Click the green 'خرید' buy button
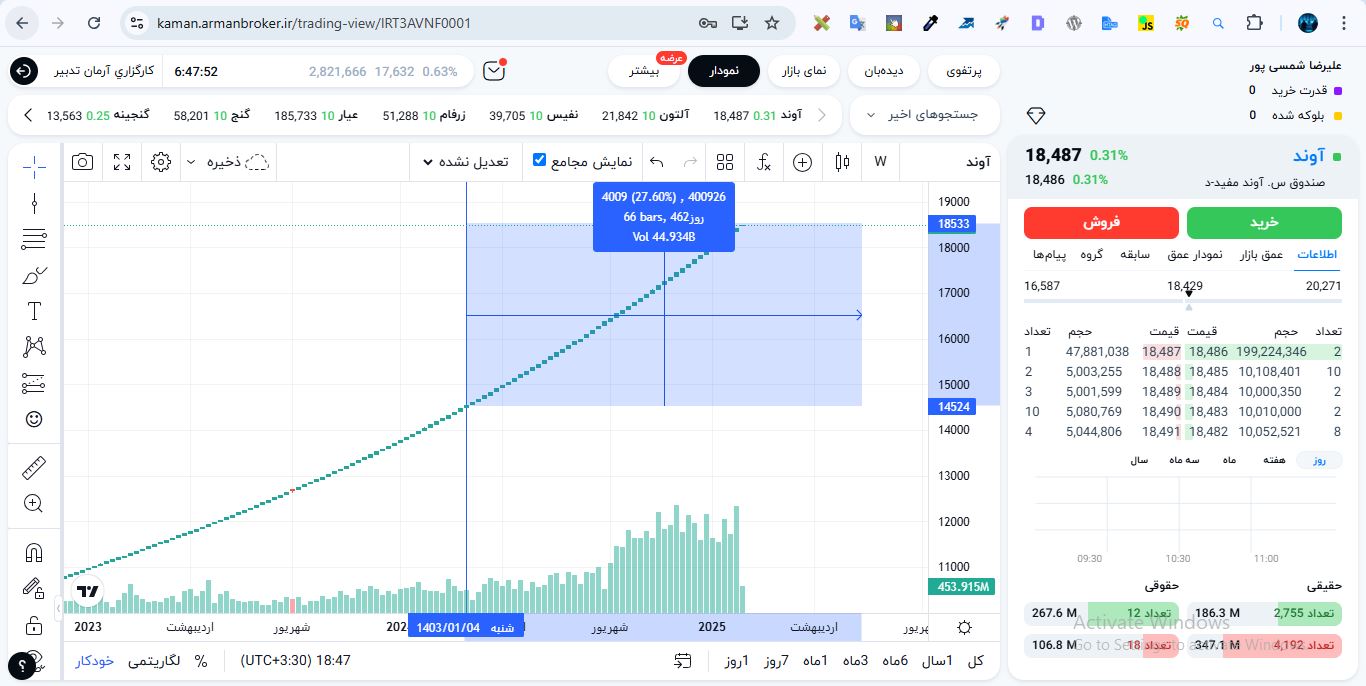The height and width of the screenshot is (686, 1366). (1264, 222)
